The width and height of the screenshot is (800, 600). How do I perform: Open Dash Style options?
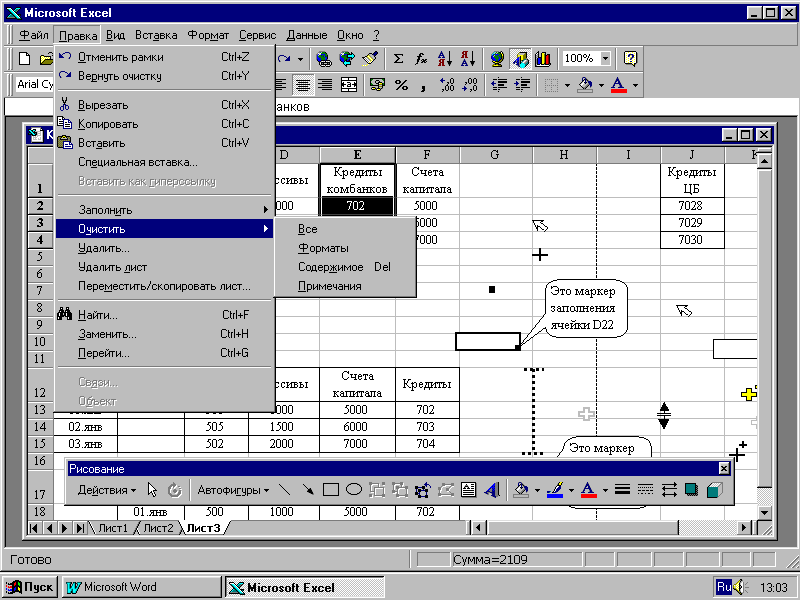(x=645, y=490)
